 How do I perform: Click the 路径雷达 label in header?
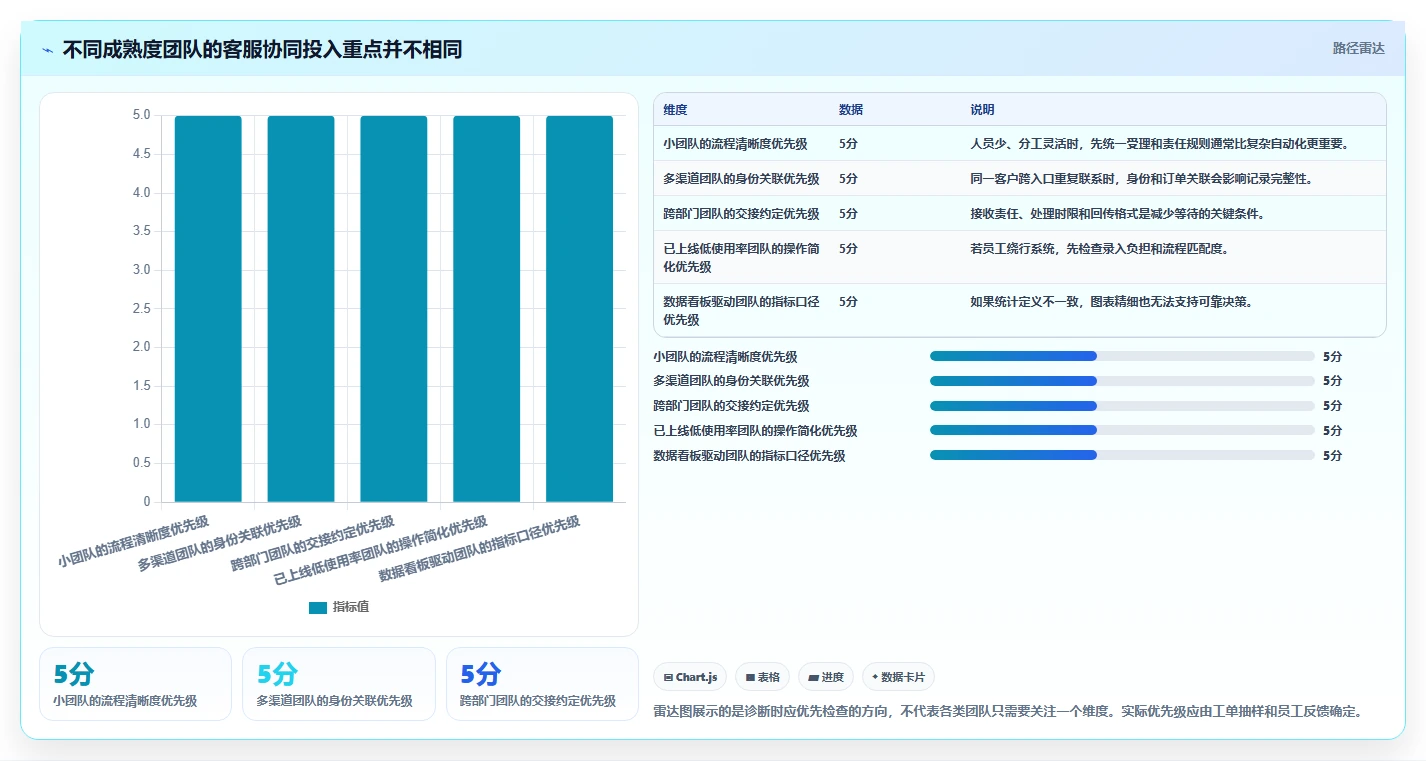[x=1358, y=48]
